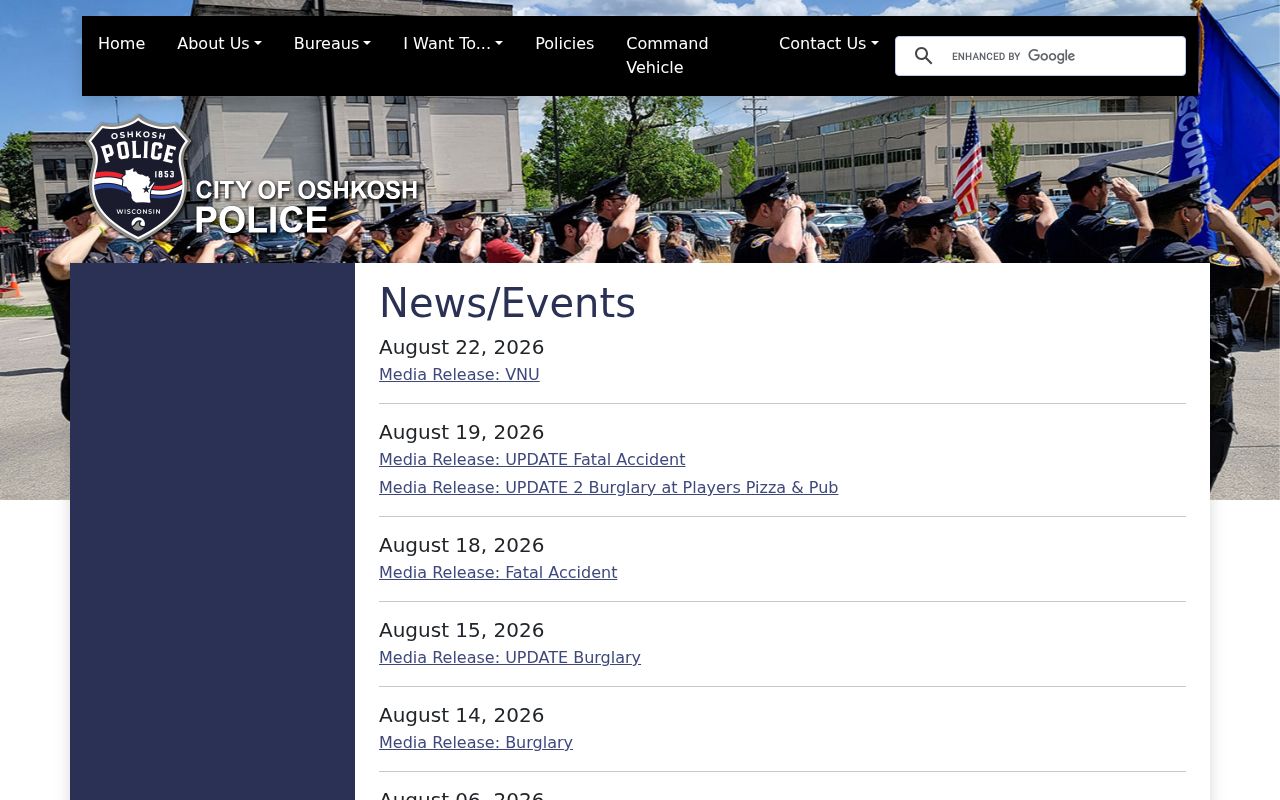Expand the Bureaus dropdown menu
The height and width of the screenshot is (800, 1280).
(x=332, y=44)
